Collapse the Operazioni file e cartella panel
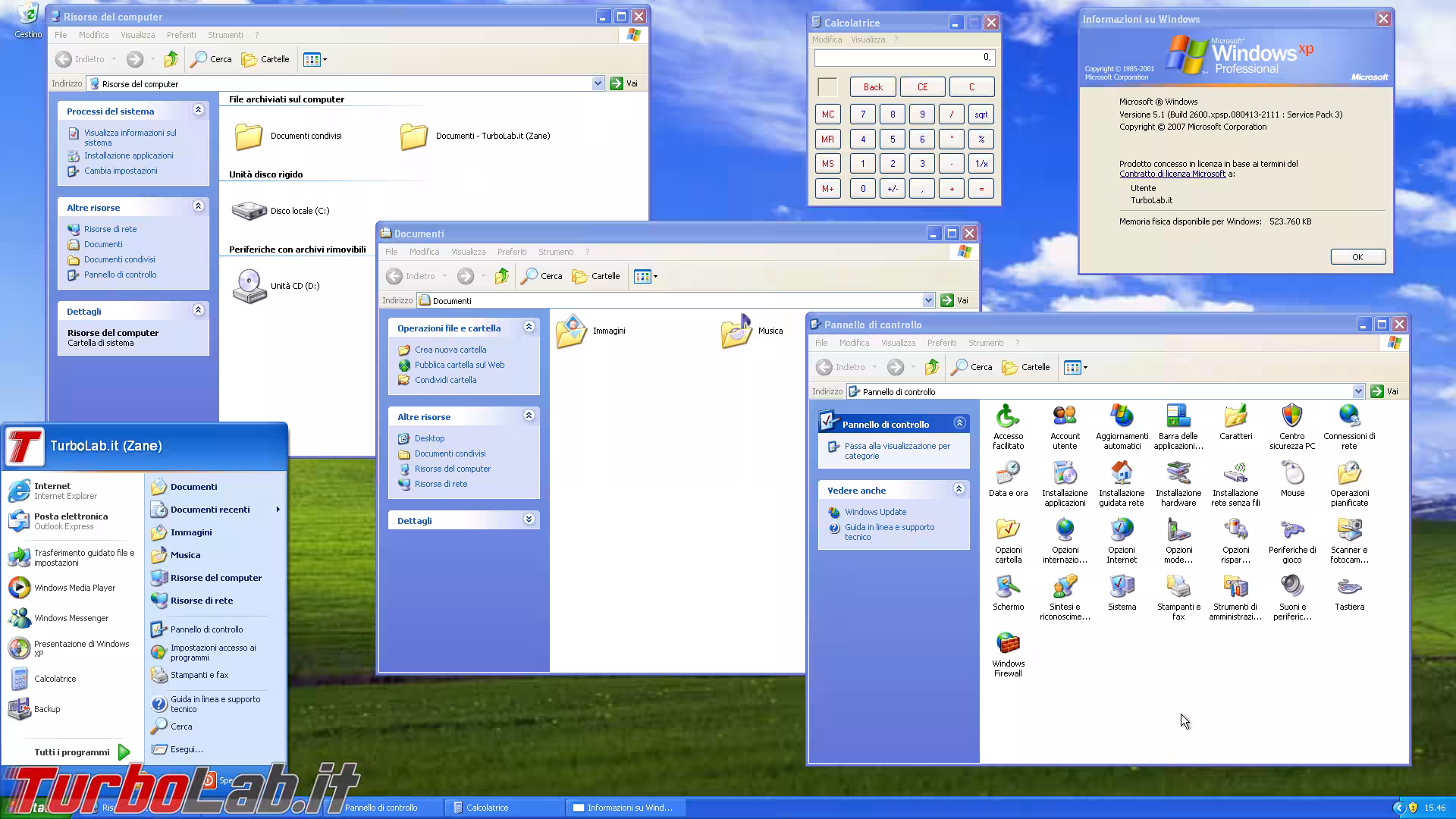This screenshot has height=819, width=1456. coord(529,327)
